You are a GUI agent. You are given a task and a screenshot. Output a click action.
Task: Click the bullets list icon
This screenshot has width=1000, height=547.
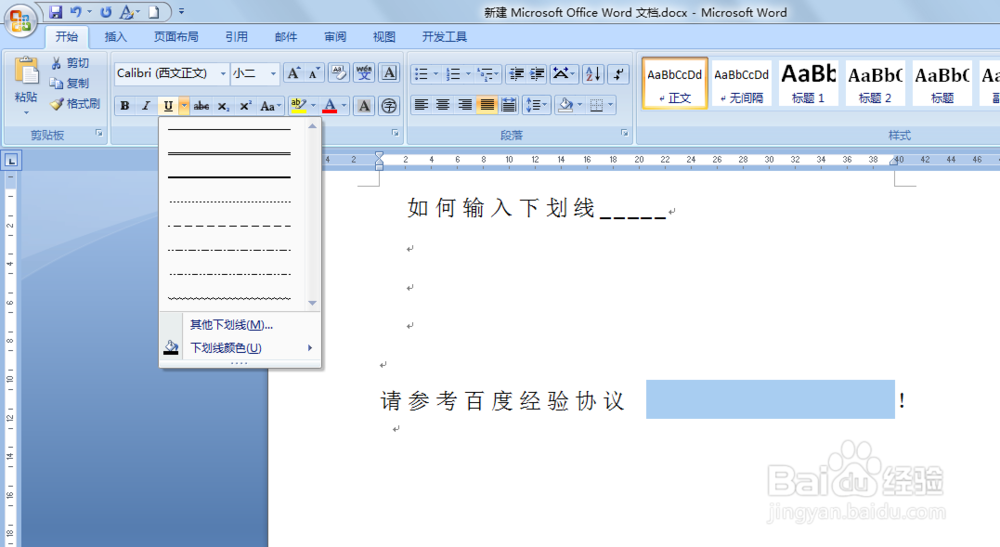(x=422, y=74)
